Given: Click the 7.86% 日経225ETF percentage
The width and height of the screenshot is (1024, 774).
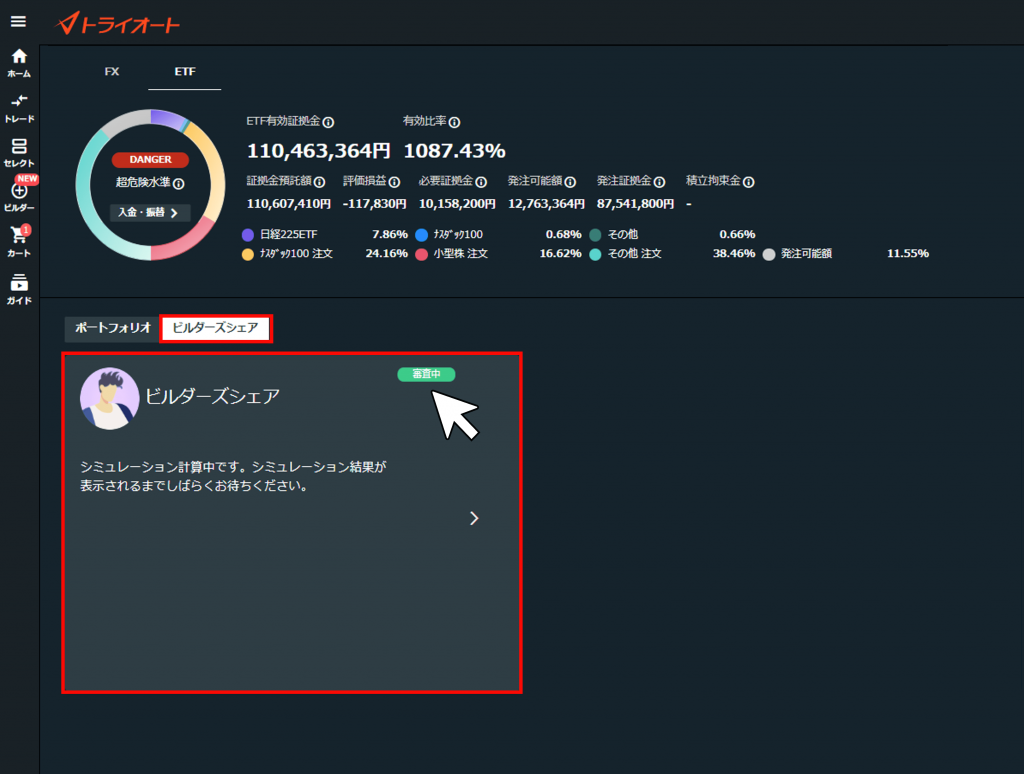Looking at the screenshot, I should pyautogui.click(x=390, y=234).
